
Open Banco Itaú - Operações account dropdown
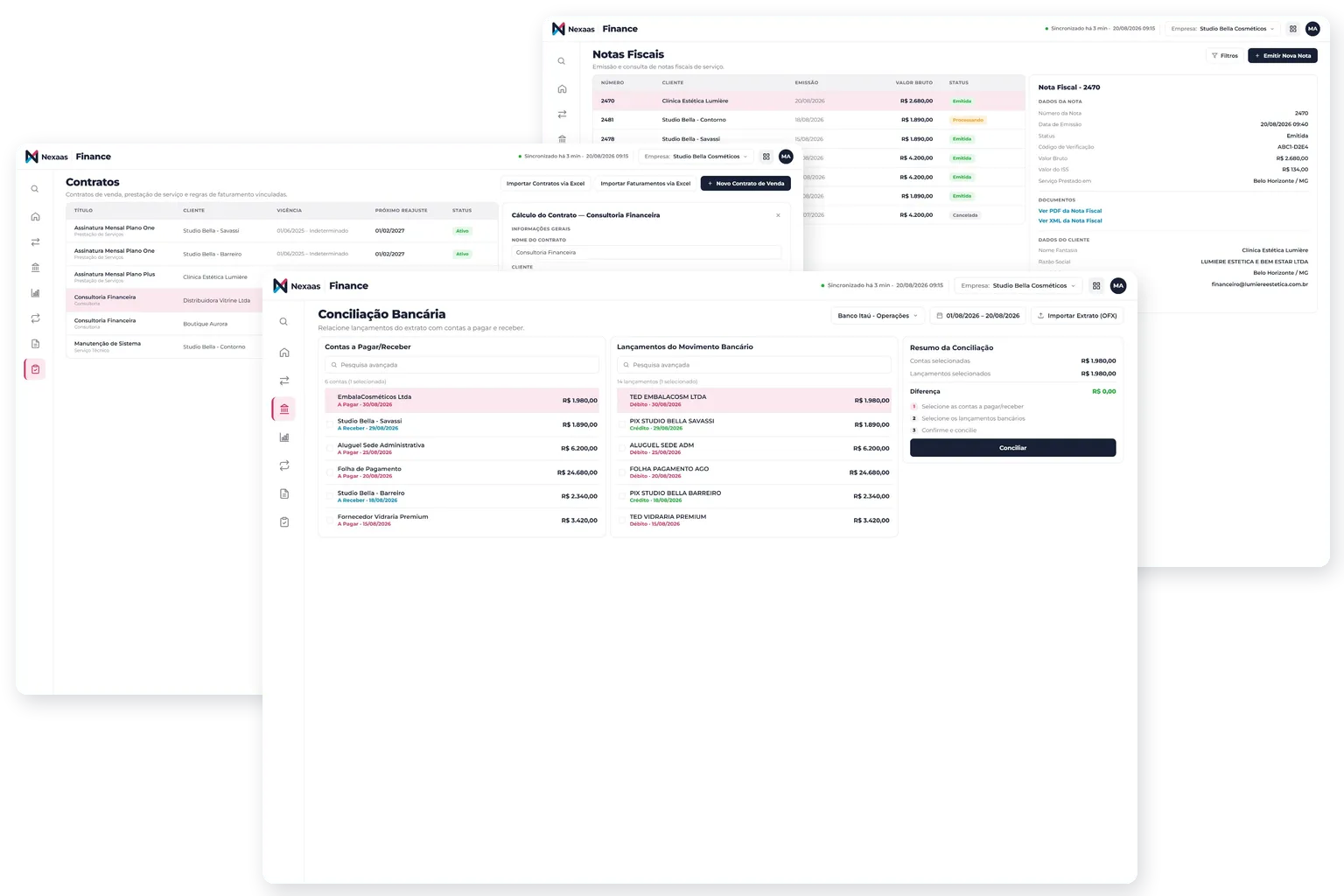click(x=877, y=316)
